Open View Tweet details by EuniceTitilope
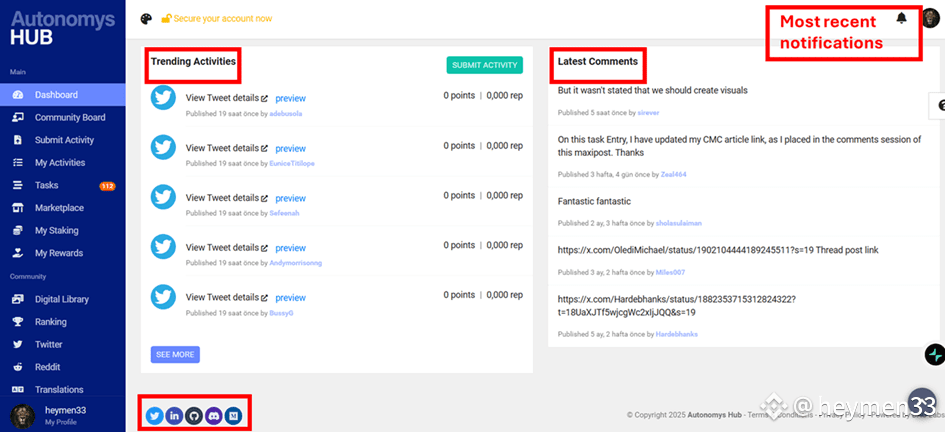This screenshot has height=432, width=945. tap(227, 148)
